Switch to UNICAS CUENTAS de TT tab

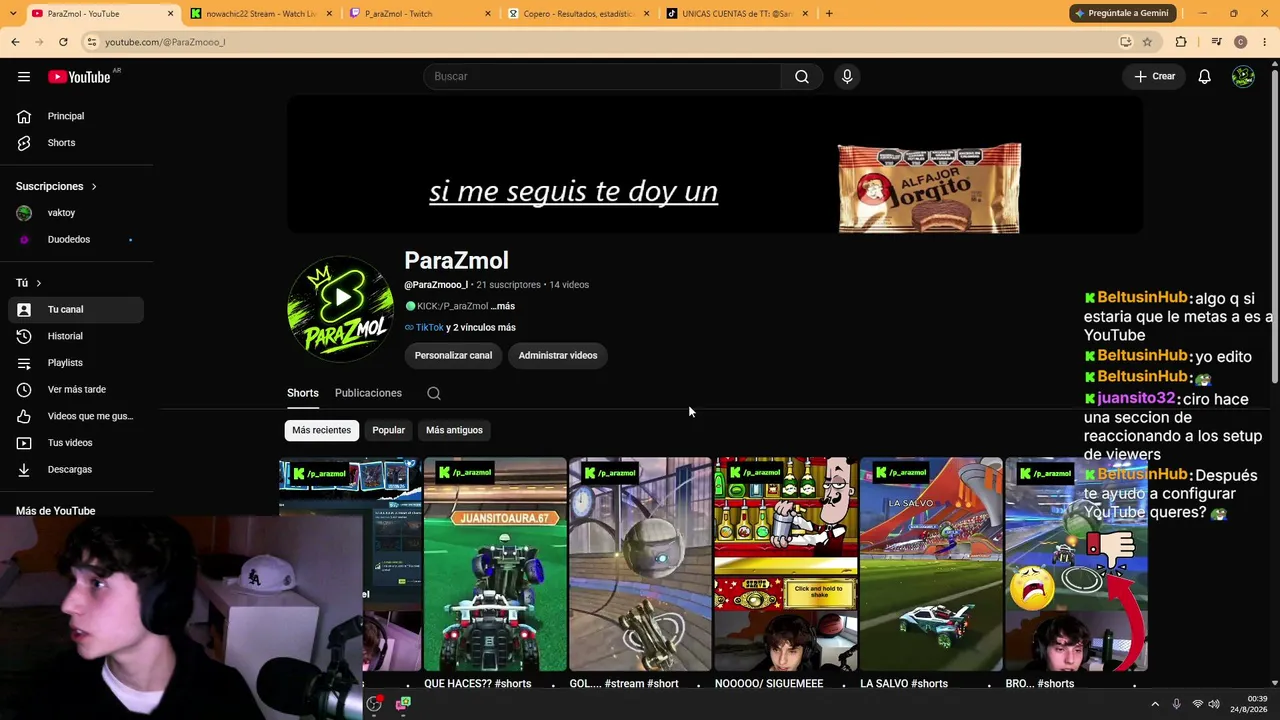click(x=736, y=14)
